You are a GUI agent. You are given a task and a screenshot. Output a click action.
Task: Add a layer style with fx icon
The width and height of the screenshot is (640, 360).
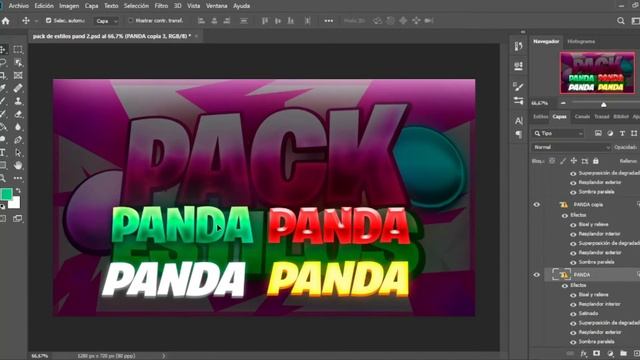[x=584, y=353]
